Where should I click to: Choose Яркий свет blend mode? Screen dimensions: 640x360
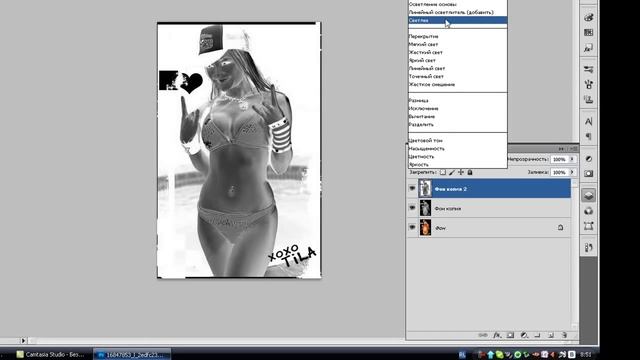click(x=458, y=60)
